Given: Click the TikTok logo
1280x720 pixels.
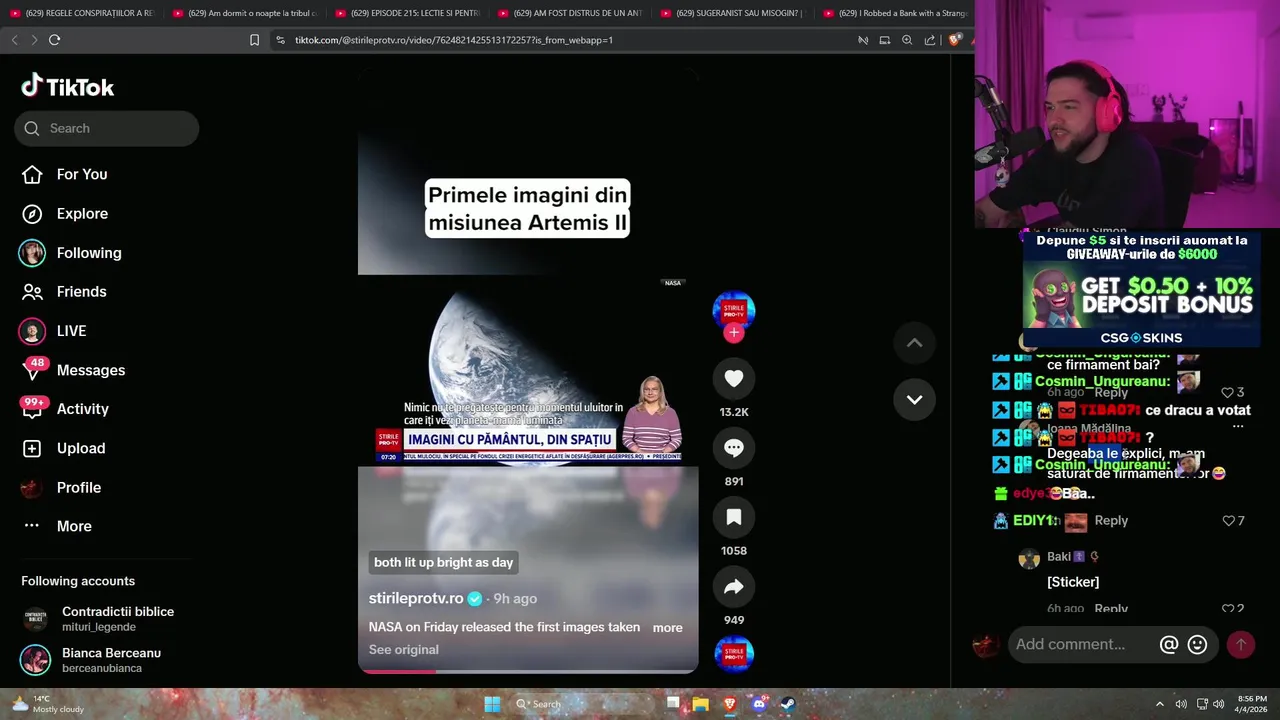Looking at the screenshot, I should (68, 87).
